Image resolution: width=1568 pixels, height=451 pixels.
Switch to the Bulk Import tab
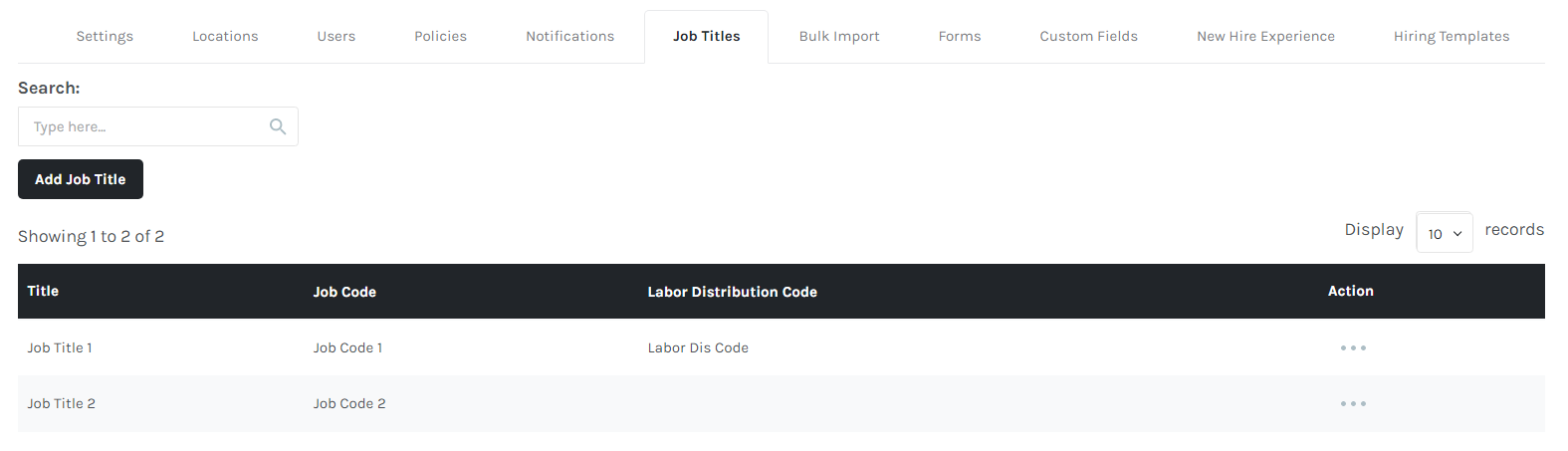[x=839, y=36]
